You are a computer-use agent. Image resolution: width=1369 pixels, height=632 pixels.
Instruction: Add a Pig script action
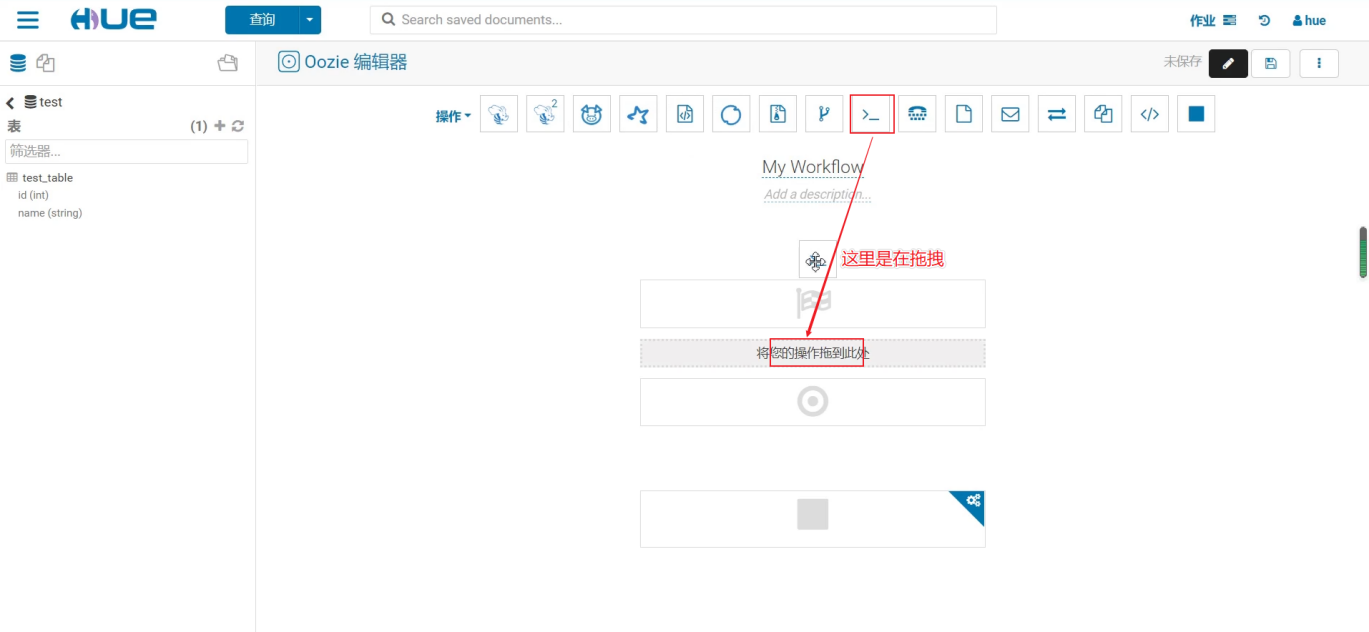point(592,114)
